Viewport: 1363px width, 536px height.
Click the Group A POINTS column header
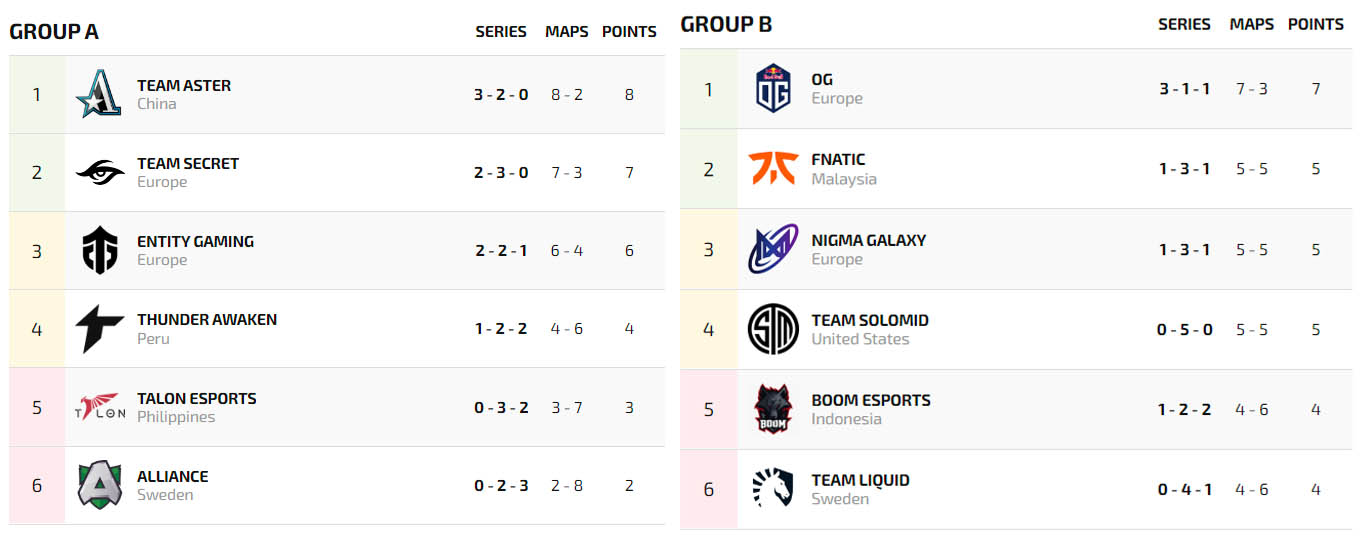click(x=629, y=32)
